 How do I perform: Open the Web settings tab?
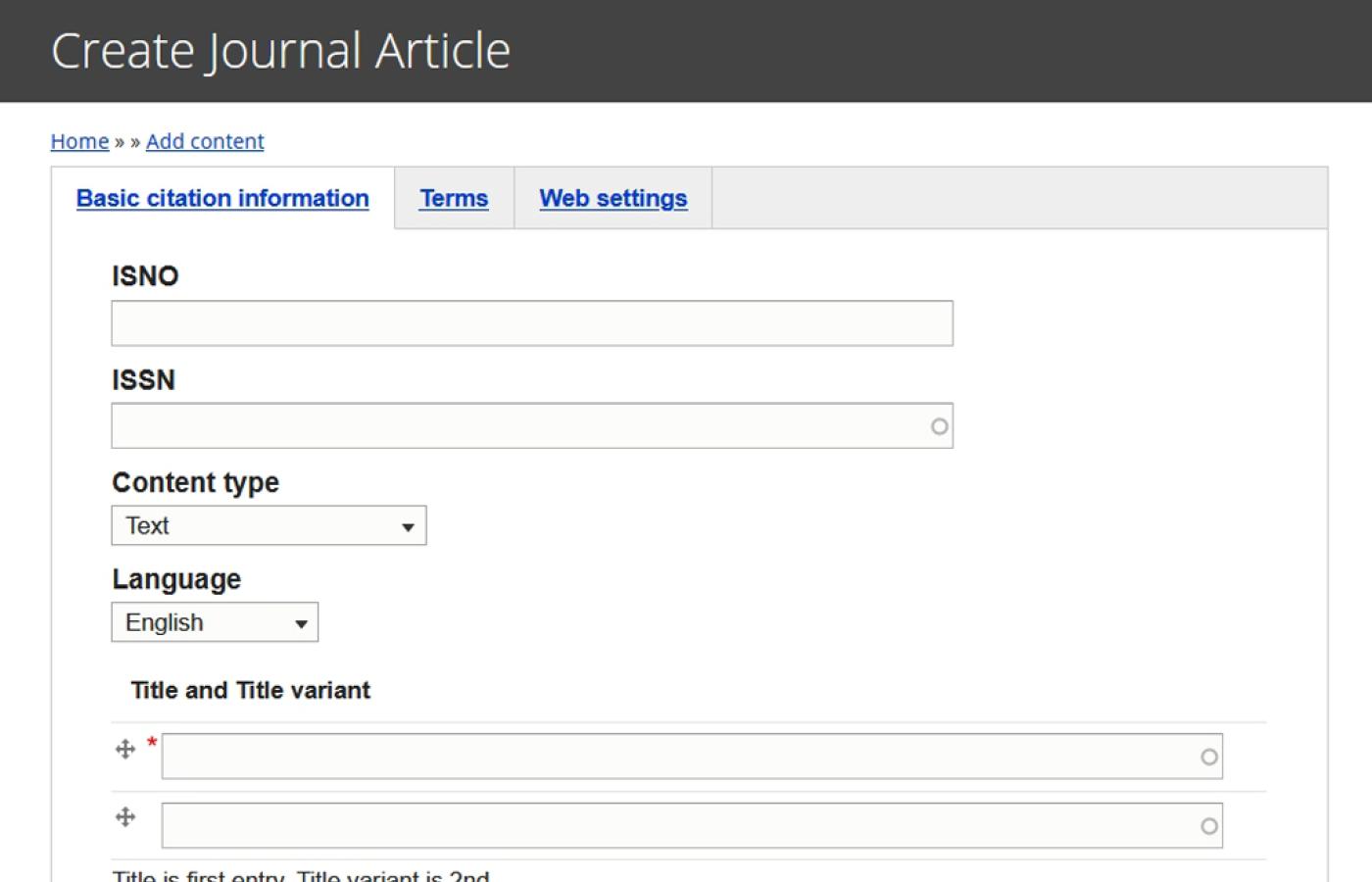613,198
